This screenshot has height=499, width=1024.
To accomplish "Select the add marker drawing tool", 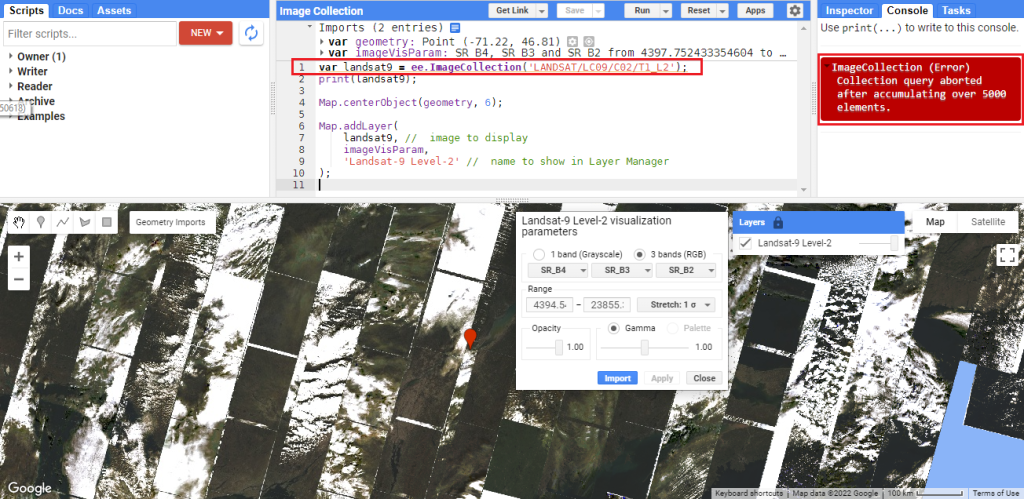I will 40,222.
